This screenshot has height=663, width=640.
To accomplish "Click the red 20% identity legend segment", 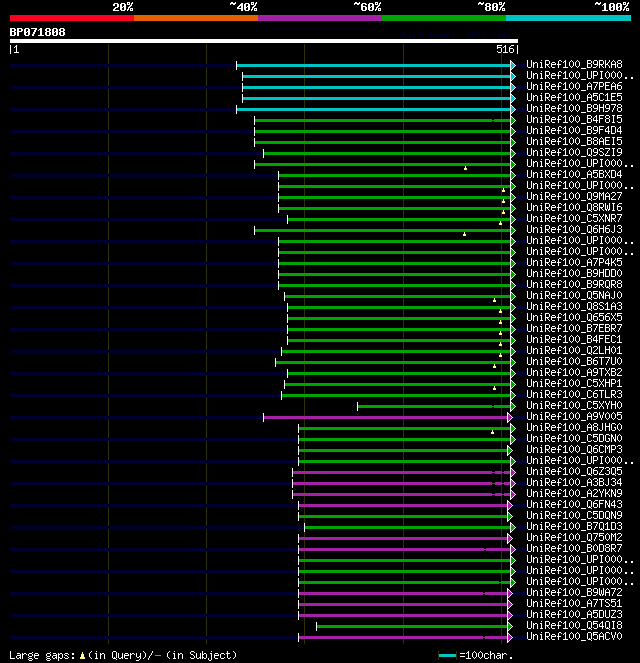I will (72, 18).
